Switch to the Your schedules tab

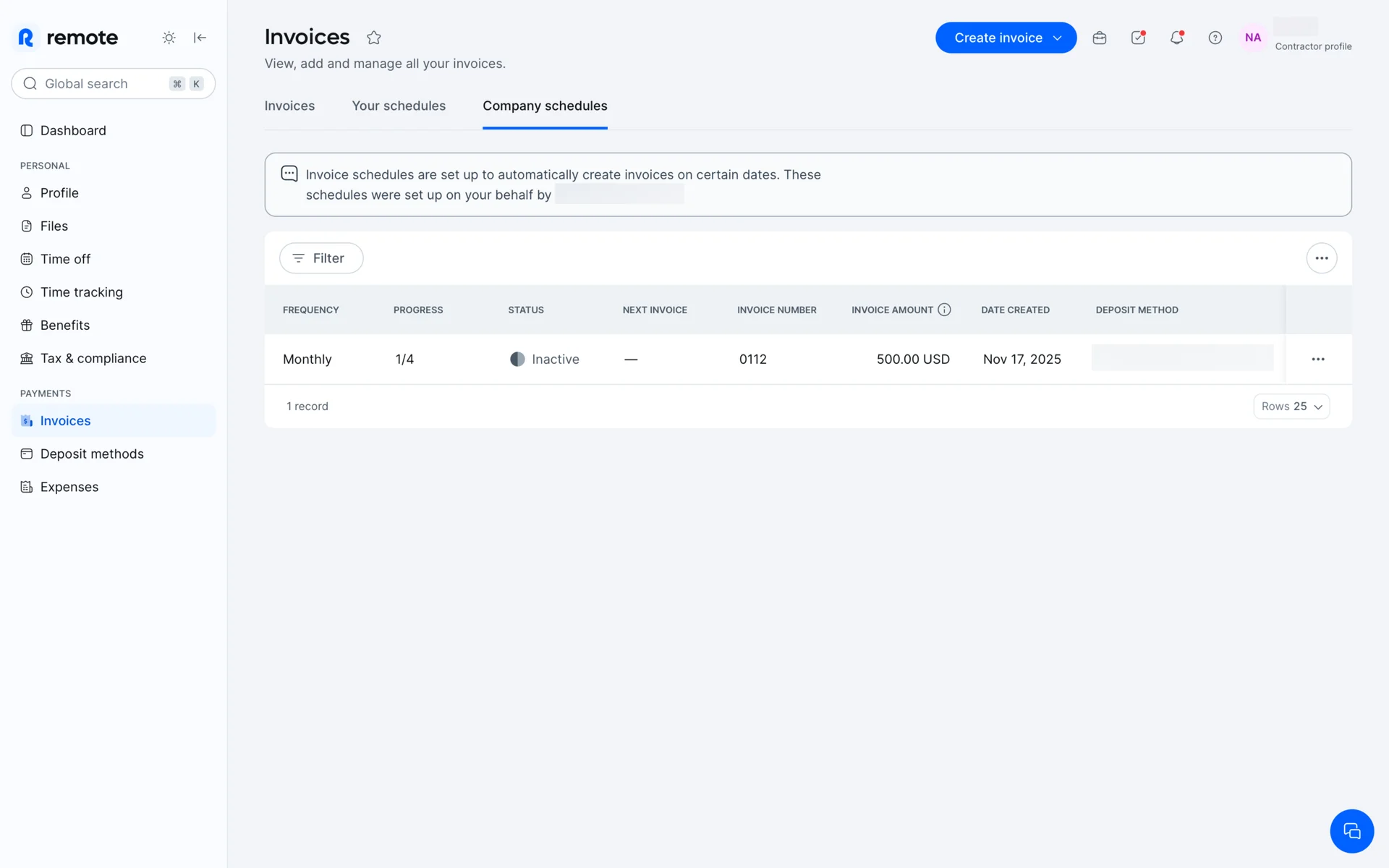point(399,106)
